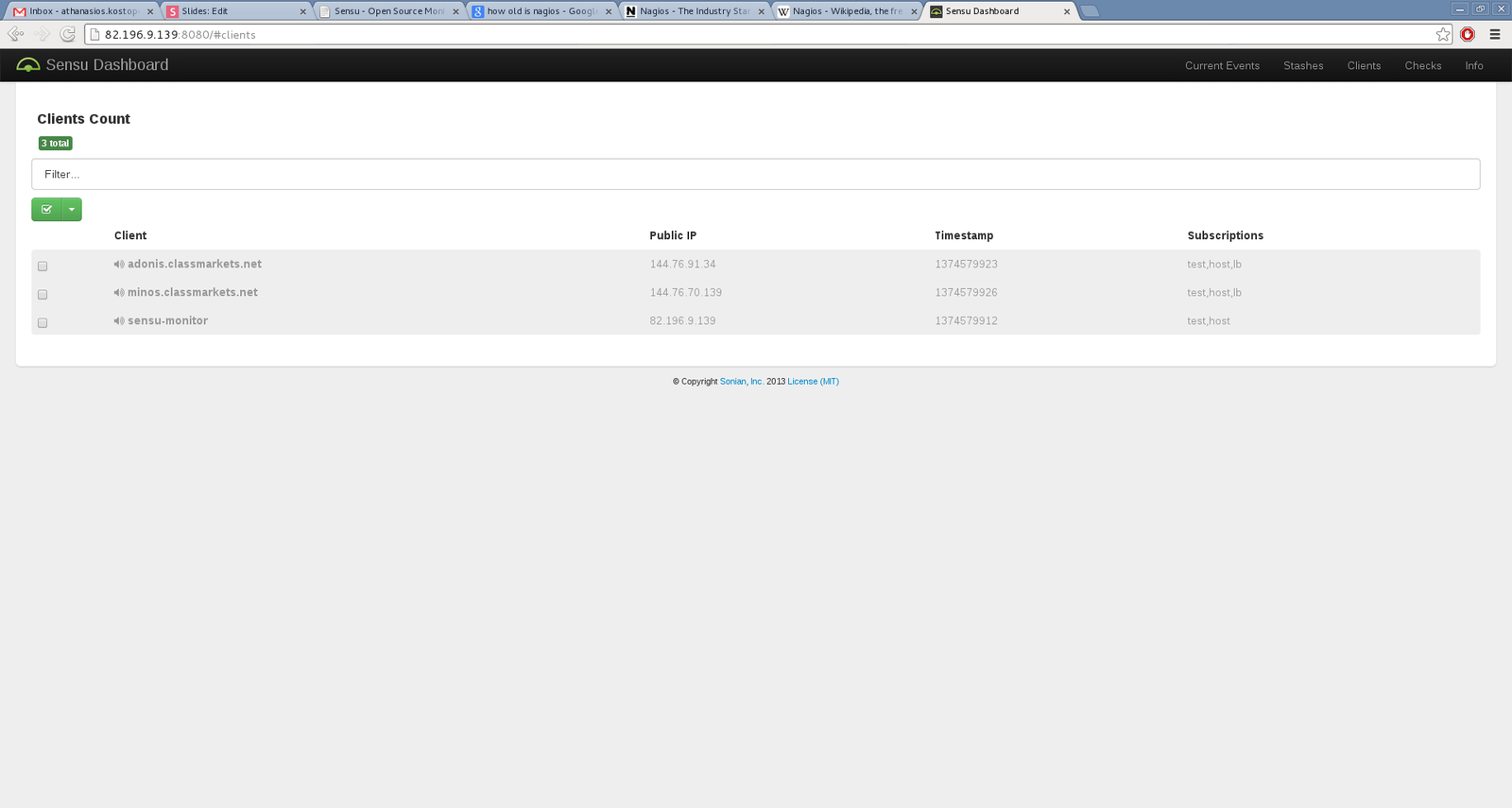Screen dimensions: 1512x808
Task: Open Checks in the navbar
Action: point(1422,65)
